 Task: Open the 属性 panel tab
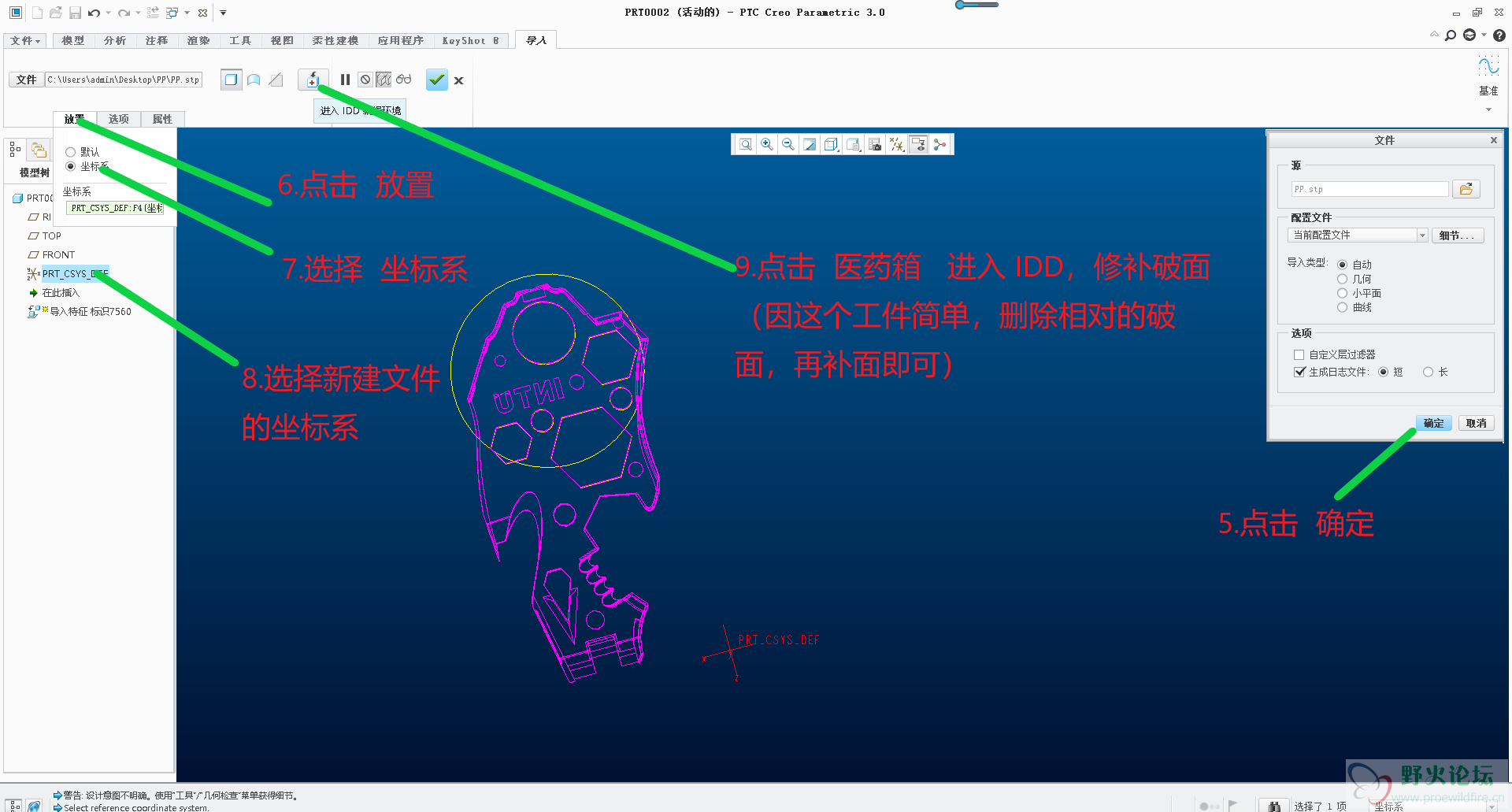(162, 119)
